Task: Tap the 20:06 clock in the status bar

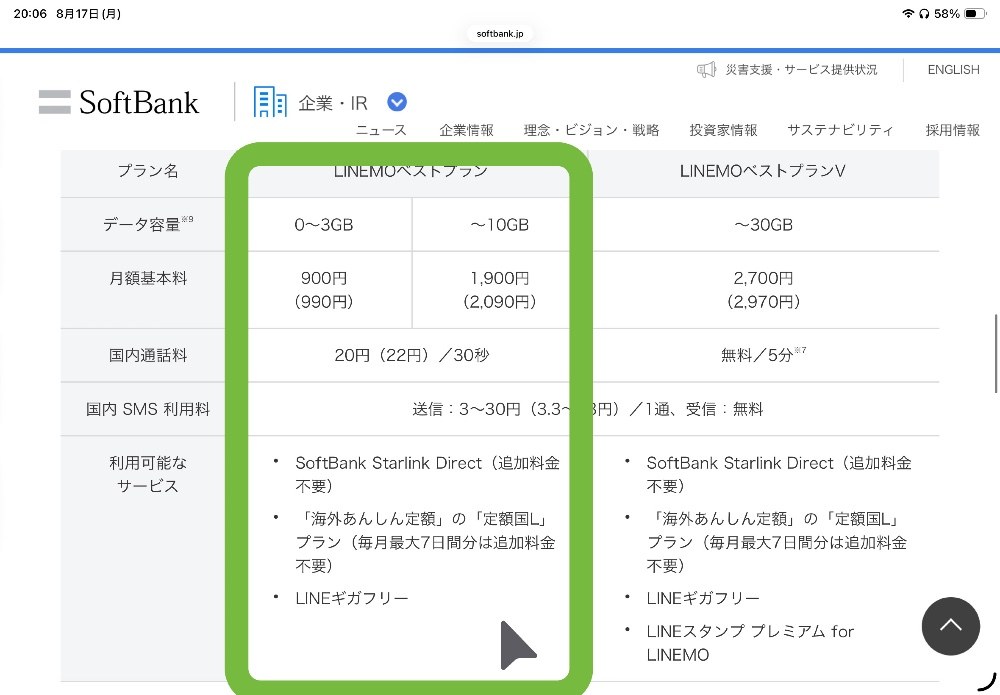Action: [x=30, y=13]
